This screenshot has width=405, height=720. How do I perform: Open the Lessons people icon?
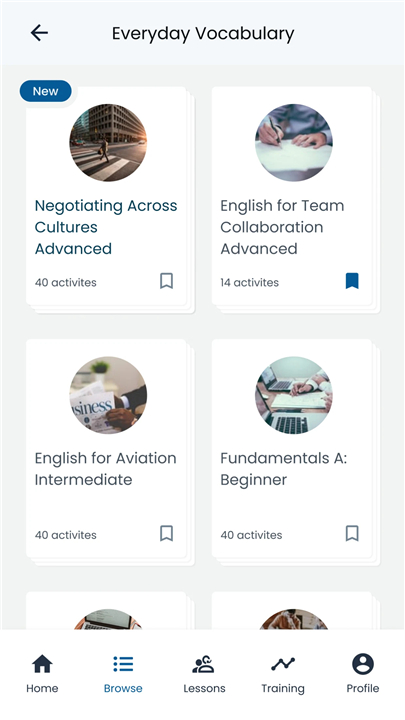(203, 664)
